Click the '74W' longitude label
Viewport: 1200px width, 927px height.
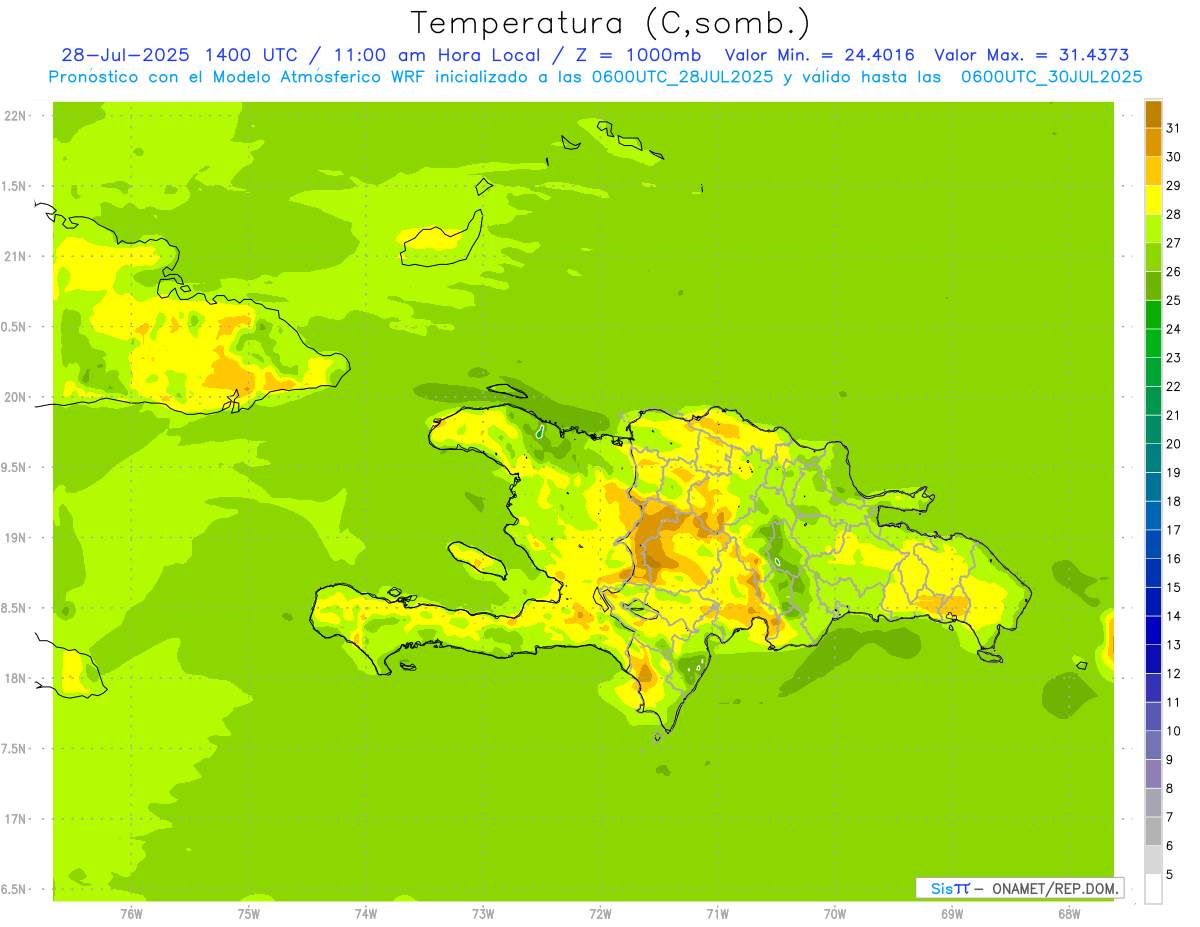point(366,913)
